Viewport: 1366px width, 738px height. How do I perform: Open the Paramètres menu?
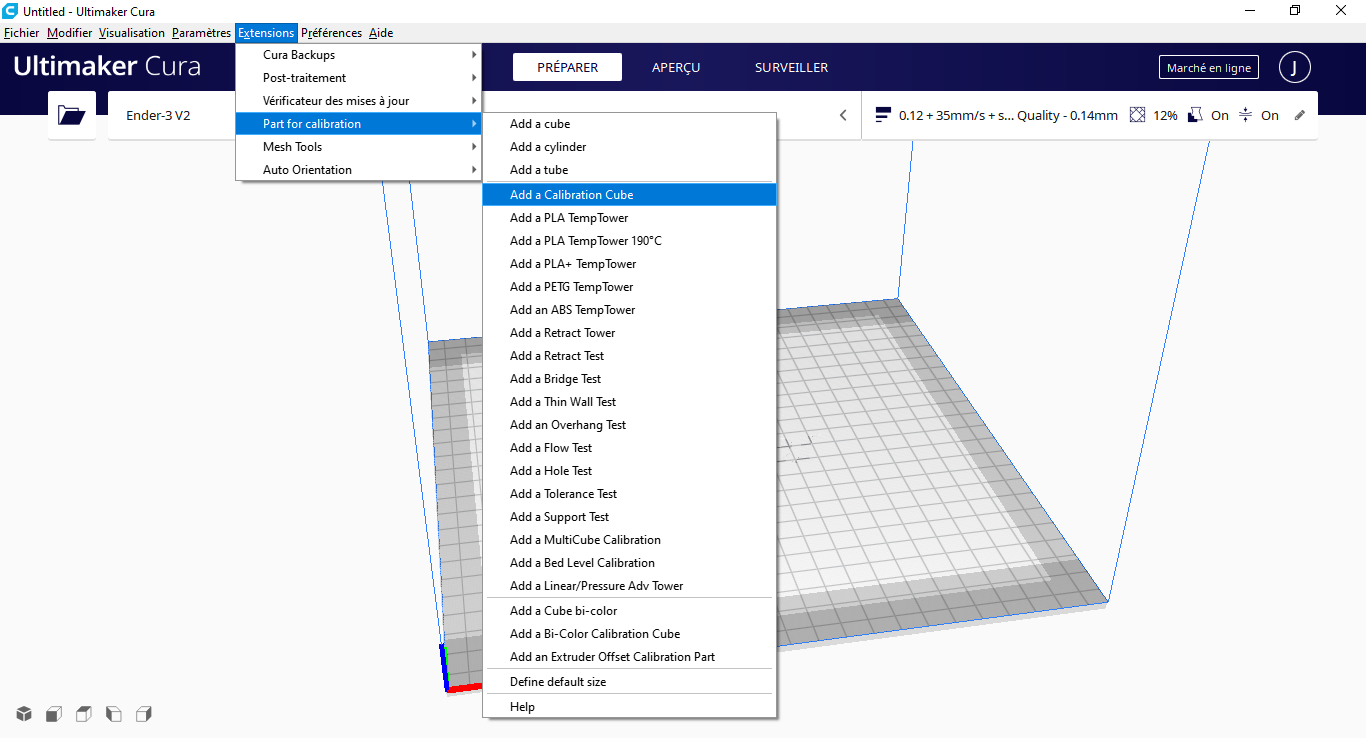[x=201, y=33]
